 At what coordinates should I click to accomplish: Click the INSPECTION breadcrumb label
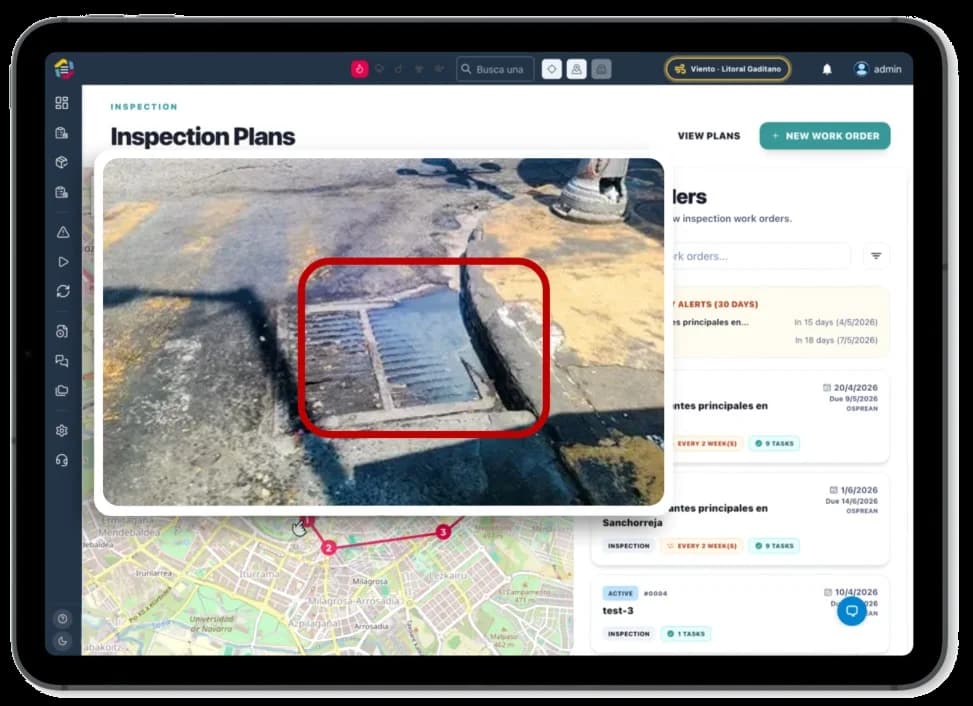click(144, 107)
